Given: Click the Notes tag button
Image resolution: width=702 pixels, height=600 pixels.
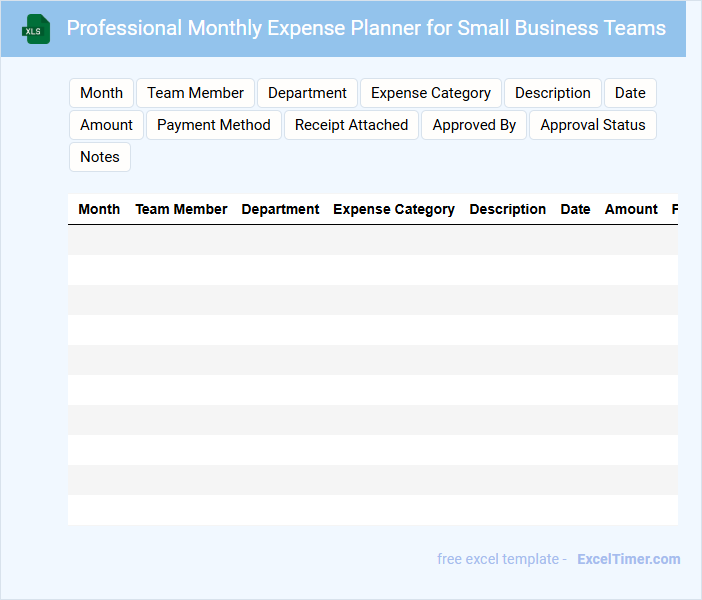Looking at the screenshot, I should [x=100, y=157].
